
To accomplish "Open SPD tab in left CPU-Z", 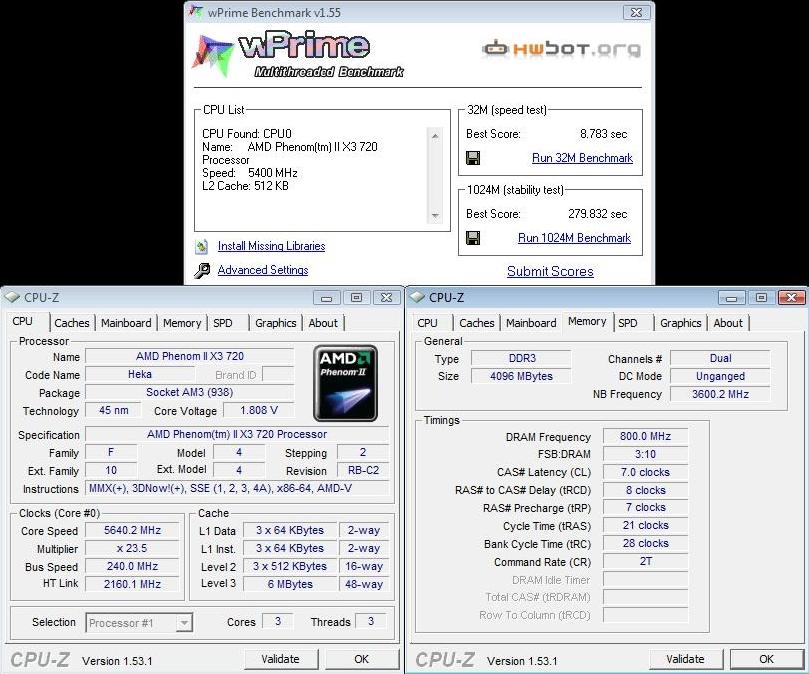I will click(x=223, y=323).
